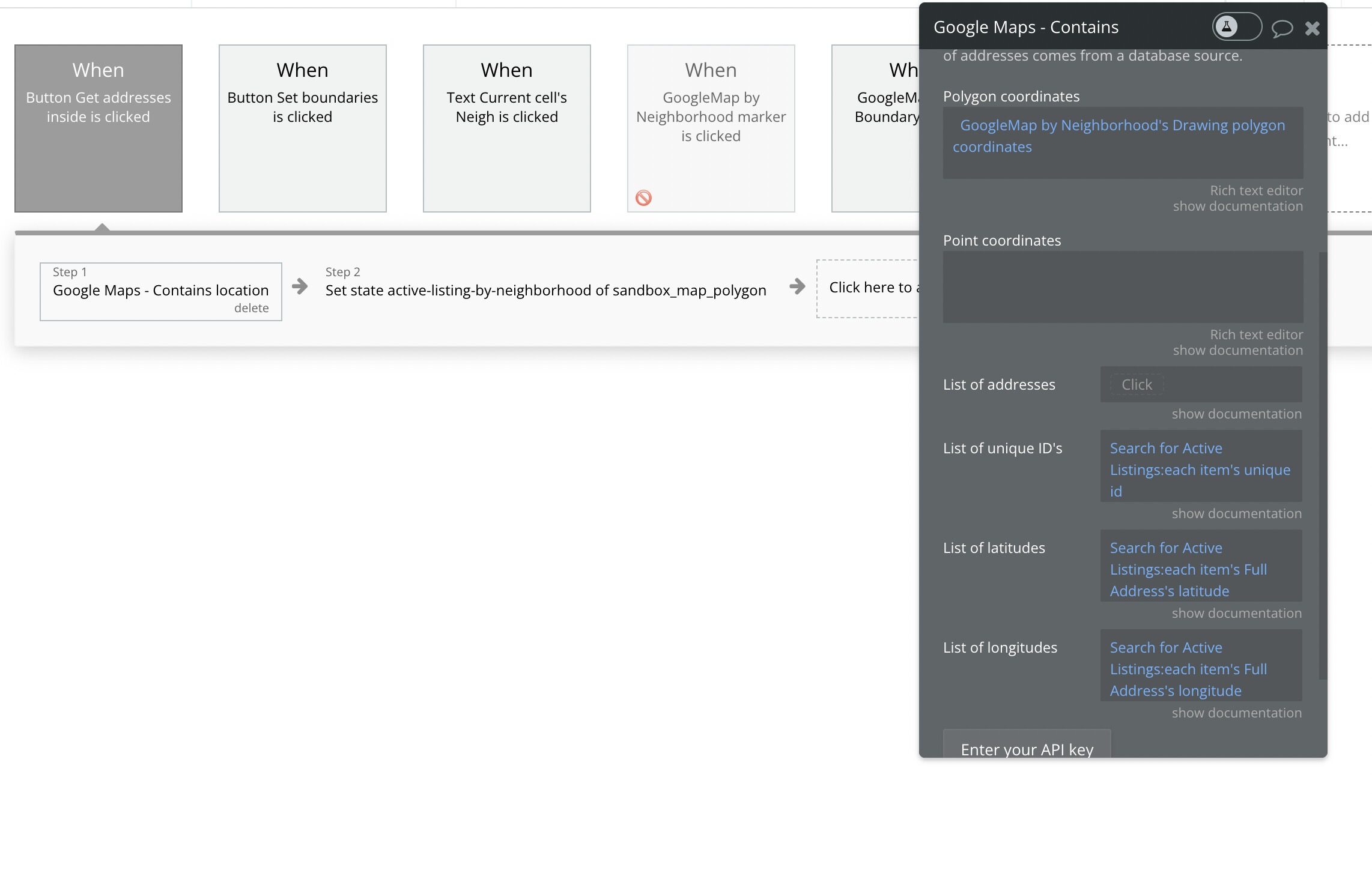This screenshot has height=879, width=1372.
Task: Toggle the experimental flask switch in panel header
Action: [x=1236, y=27]
